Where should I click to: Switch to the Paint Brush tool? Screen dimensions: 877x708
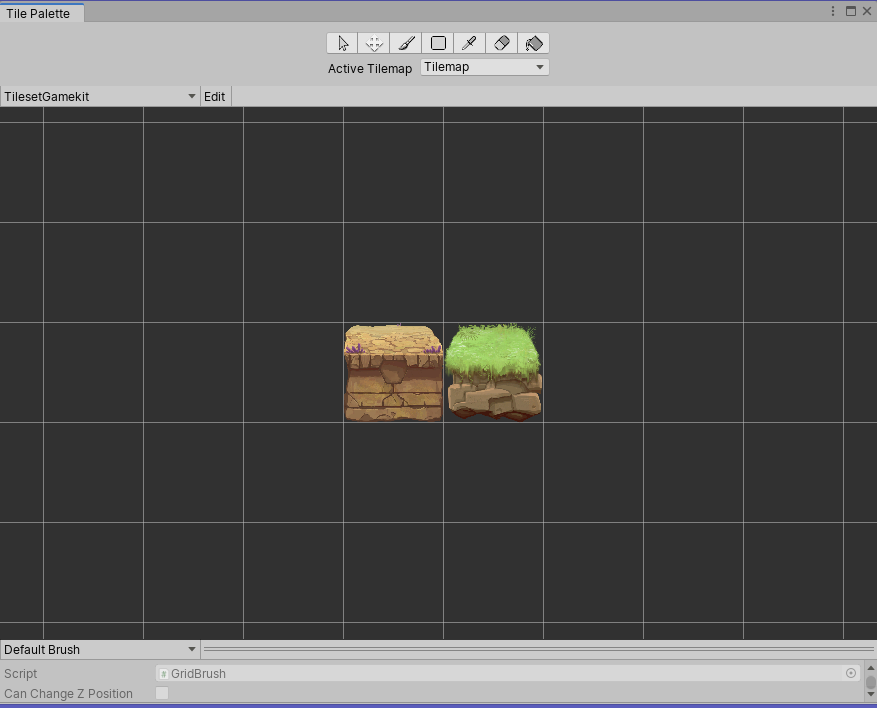point(406,42)
